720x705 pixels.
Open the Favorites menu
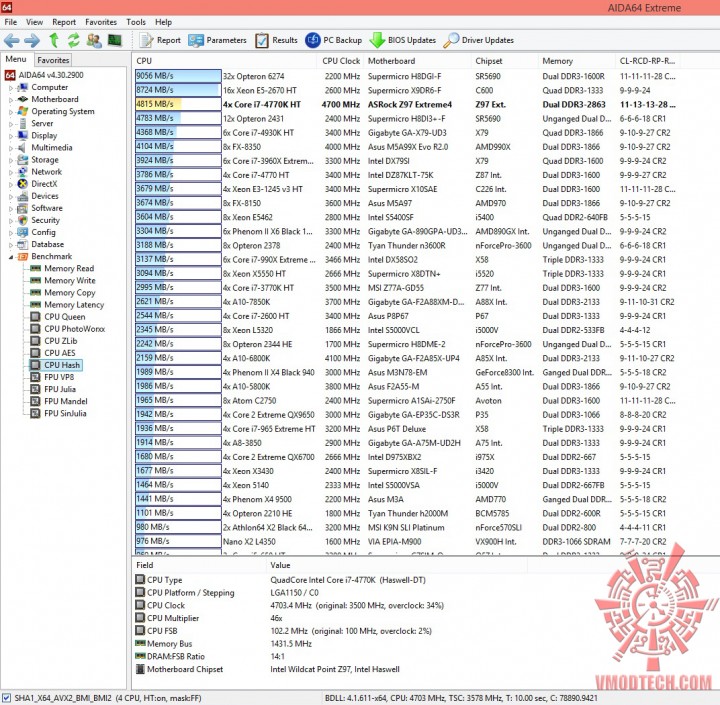pyautogui.click(x=101, y=22)
